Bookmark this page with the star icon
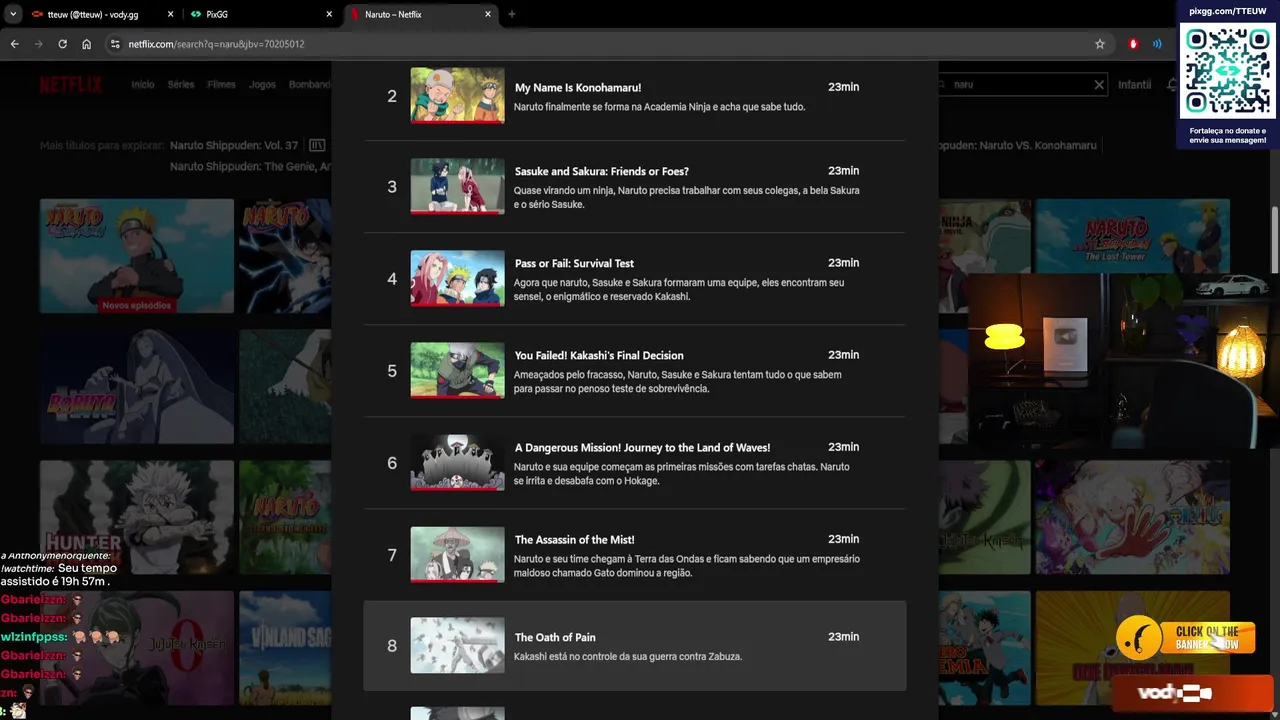This screenshot has height=720, width=1280. pos(1100,44)
